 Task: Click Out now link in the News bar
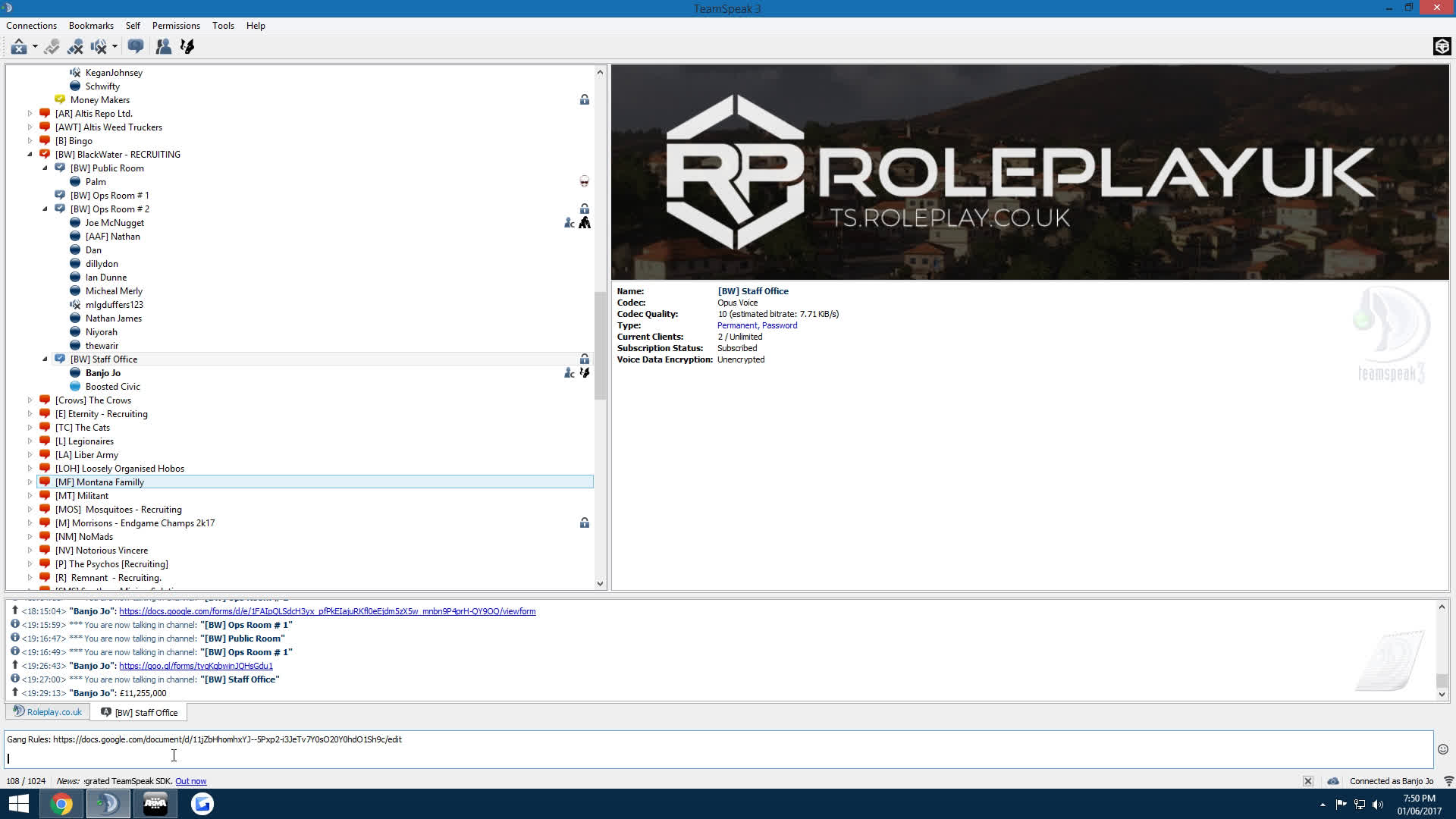(x=190, y=780)
